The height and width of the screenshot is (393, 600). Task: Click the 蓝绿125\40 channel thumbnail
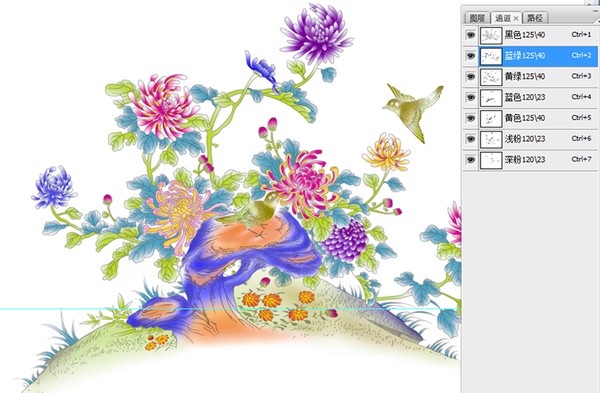click(491, 56)
